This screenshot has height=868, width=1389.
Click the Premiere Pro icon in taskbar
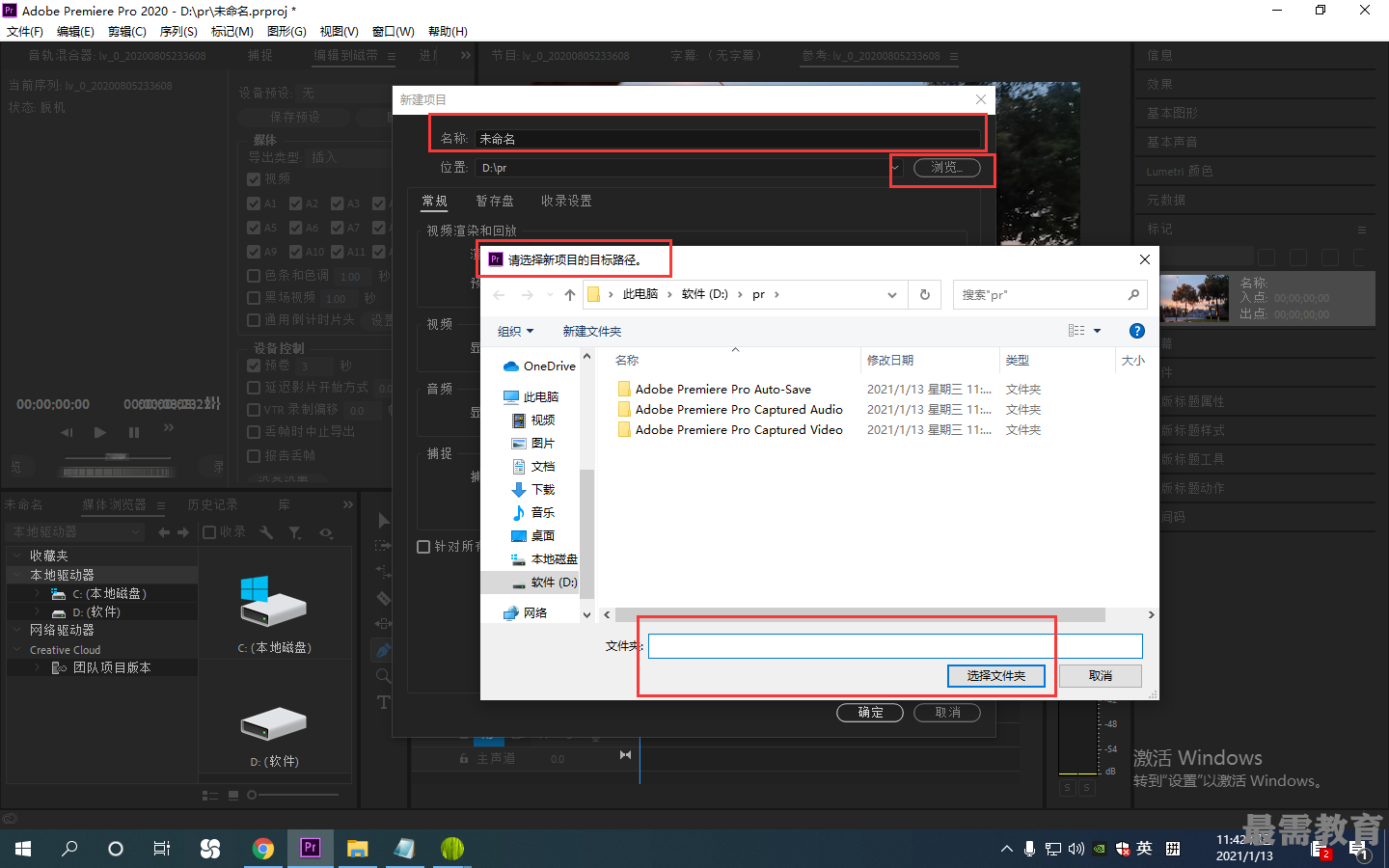click(311, 848)
